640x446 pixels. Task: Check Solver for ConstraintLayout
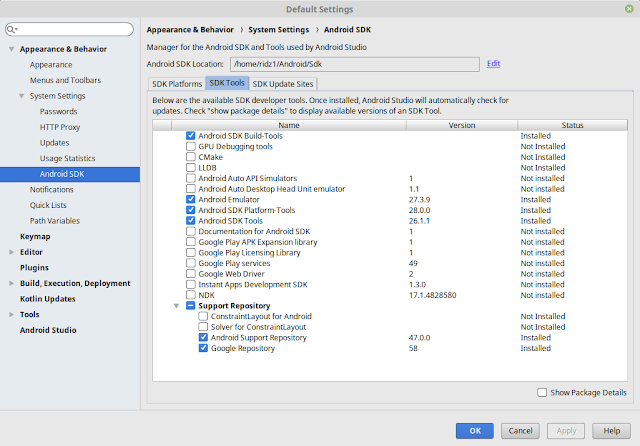[203, 326]
